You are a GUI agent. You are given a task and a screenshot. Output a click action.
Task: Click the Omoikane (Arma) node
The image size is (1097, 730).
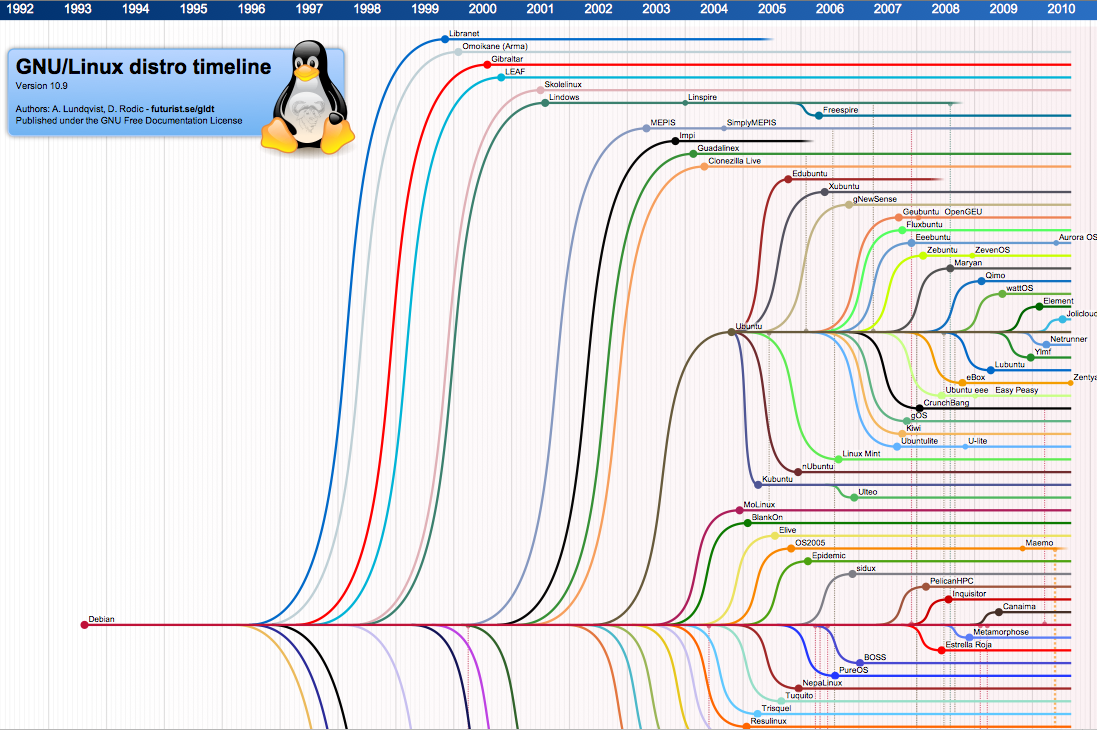pyautogui.click(x=458, y=52)
